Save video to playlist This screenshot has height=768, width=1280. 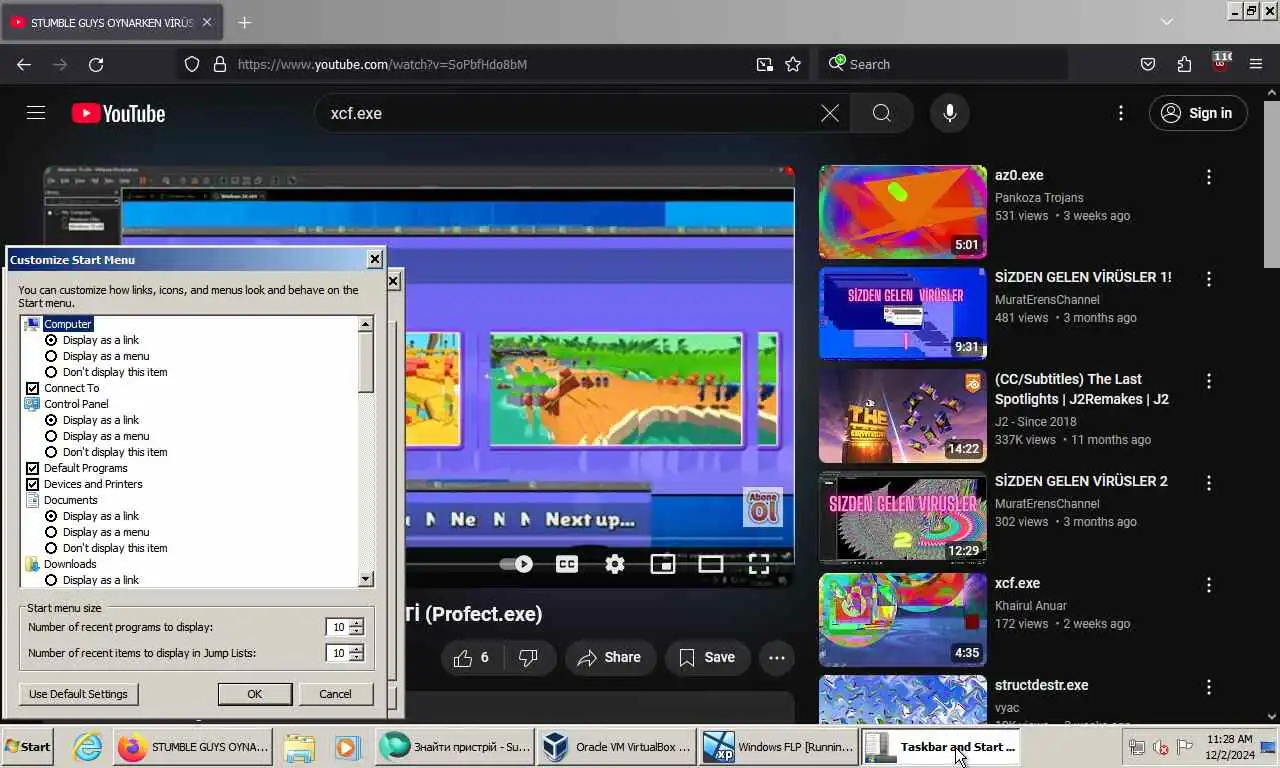(707, 657)
